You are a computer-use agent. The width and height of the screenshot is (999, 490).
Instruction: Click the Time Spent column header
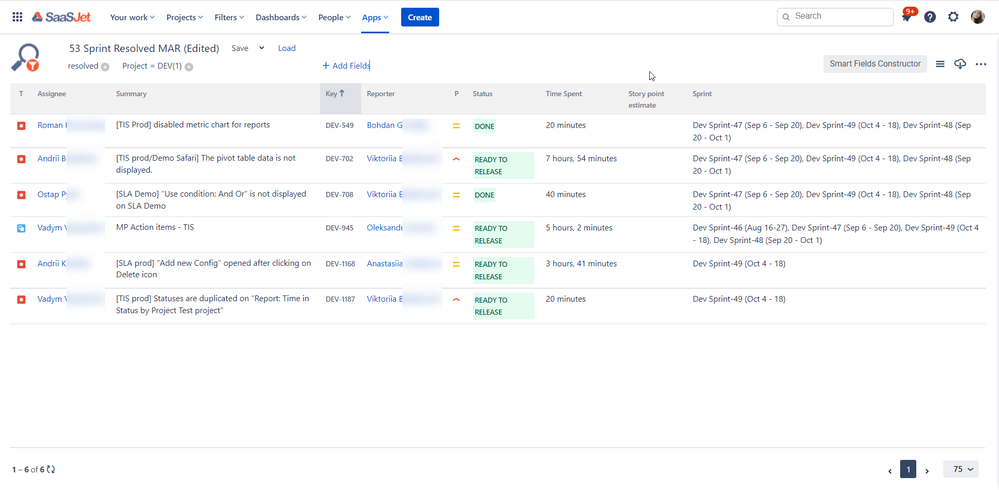563,94
